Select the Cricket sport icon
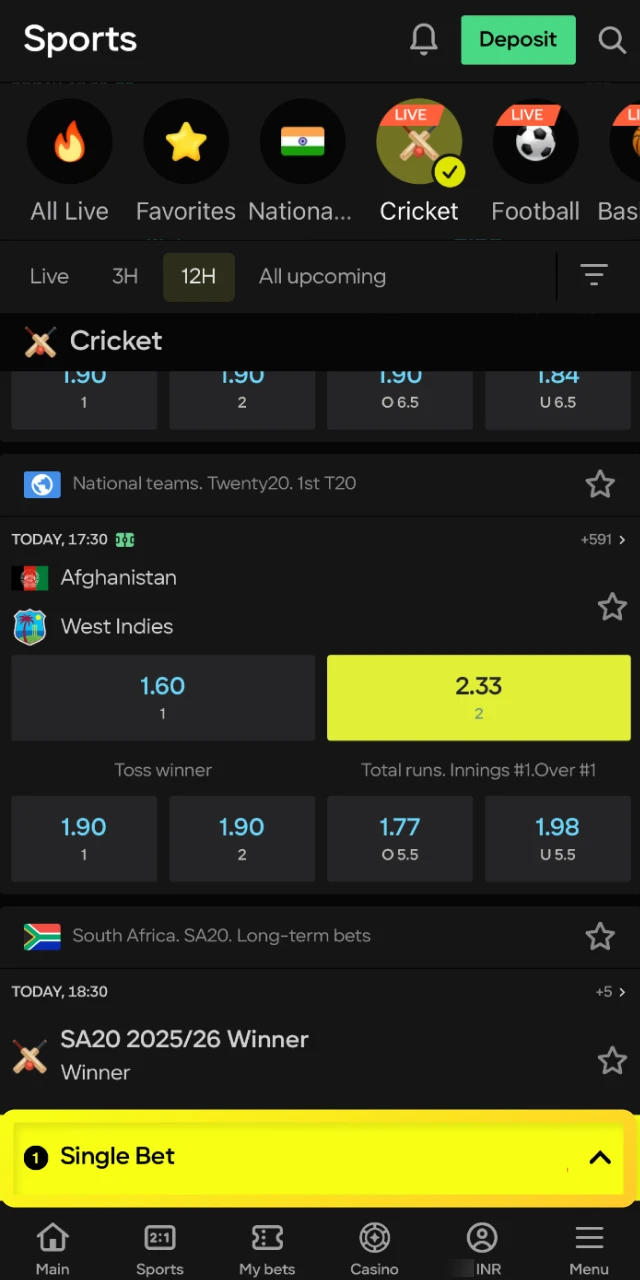Image resolution: width=640 pixels, height=1280 pixels. 419,142
